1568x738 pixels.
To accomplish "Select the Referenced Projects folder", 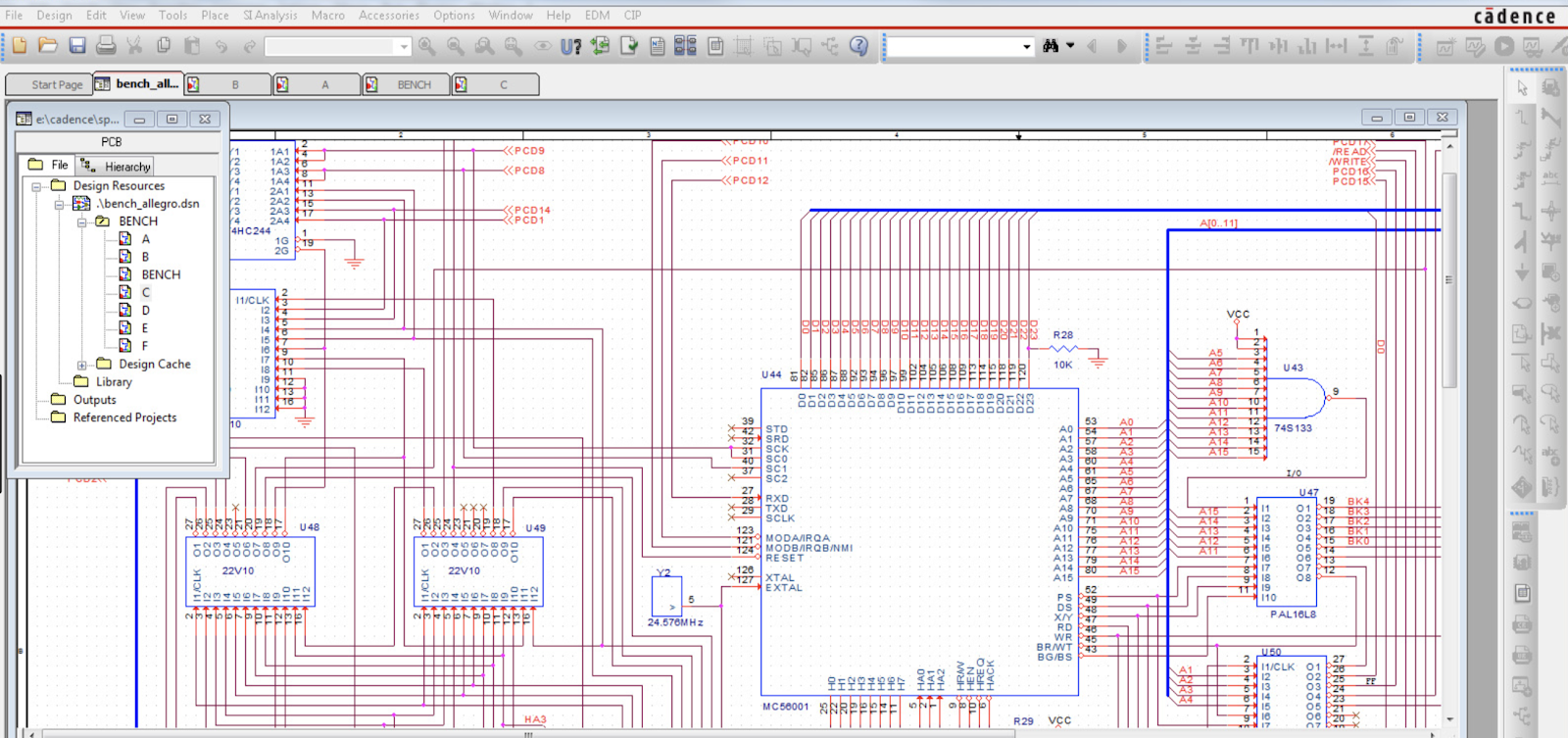I will tap(124, 418).
